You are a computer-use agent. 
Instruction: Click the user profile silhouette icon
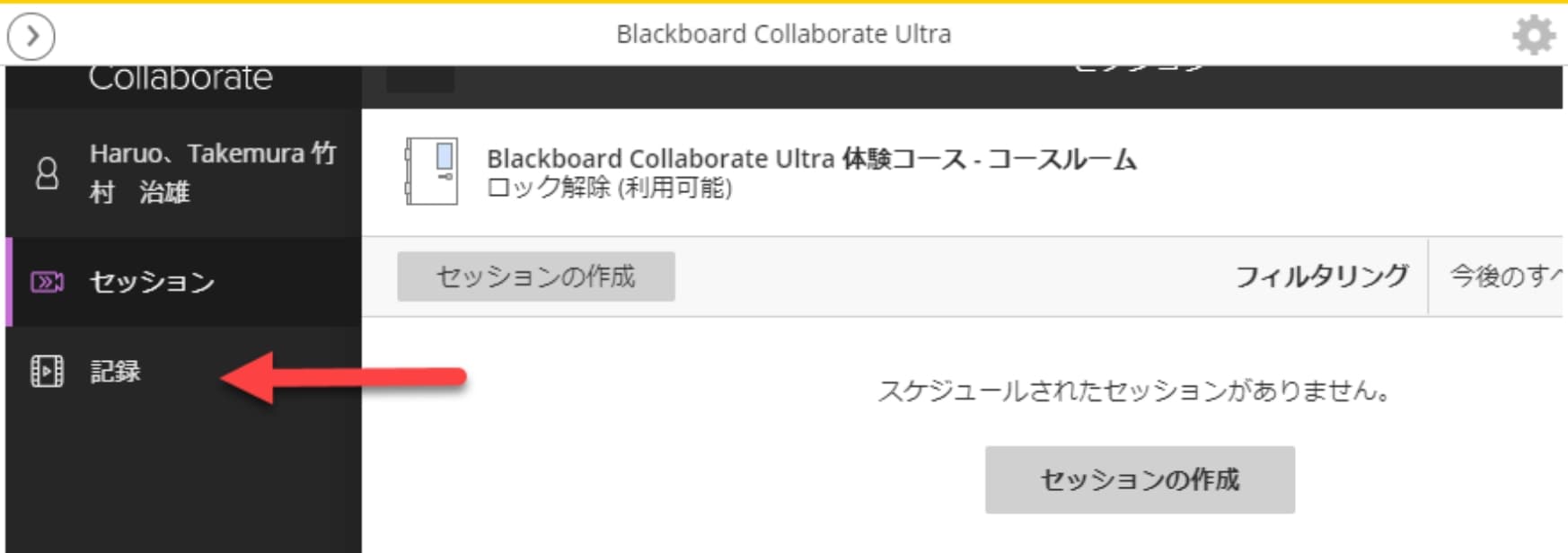(x=47, y=173)
